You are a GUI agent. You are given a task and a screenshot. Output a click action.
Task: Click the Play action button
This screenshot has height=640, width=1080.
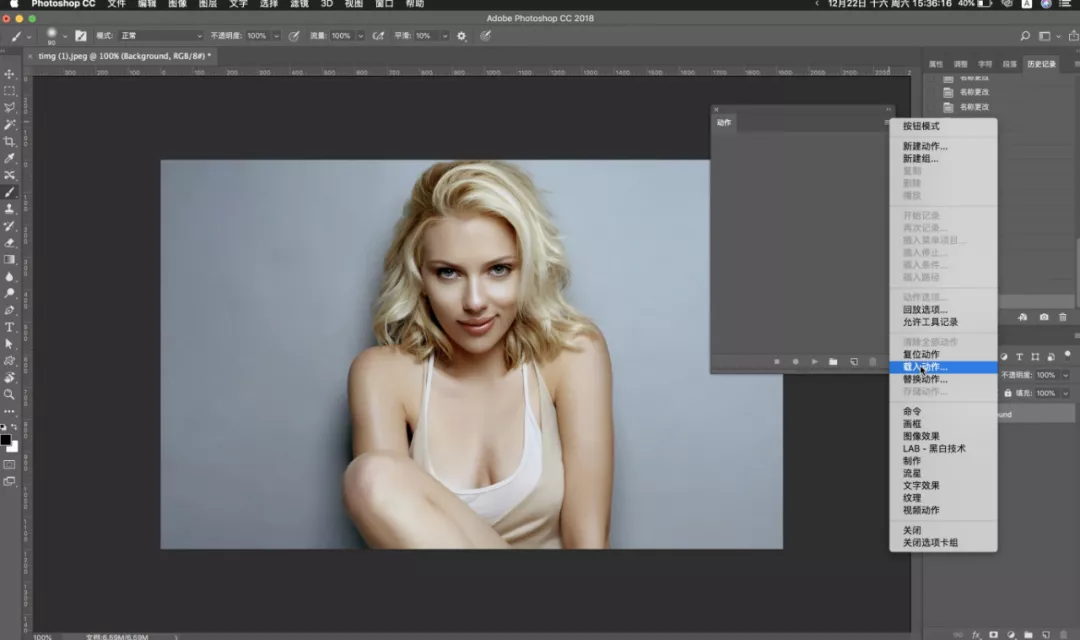coord(814,362)
